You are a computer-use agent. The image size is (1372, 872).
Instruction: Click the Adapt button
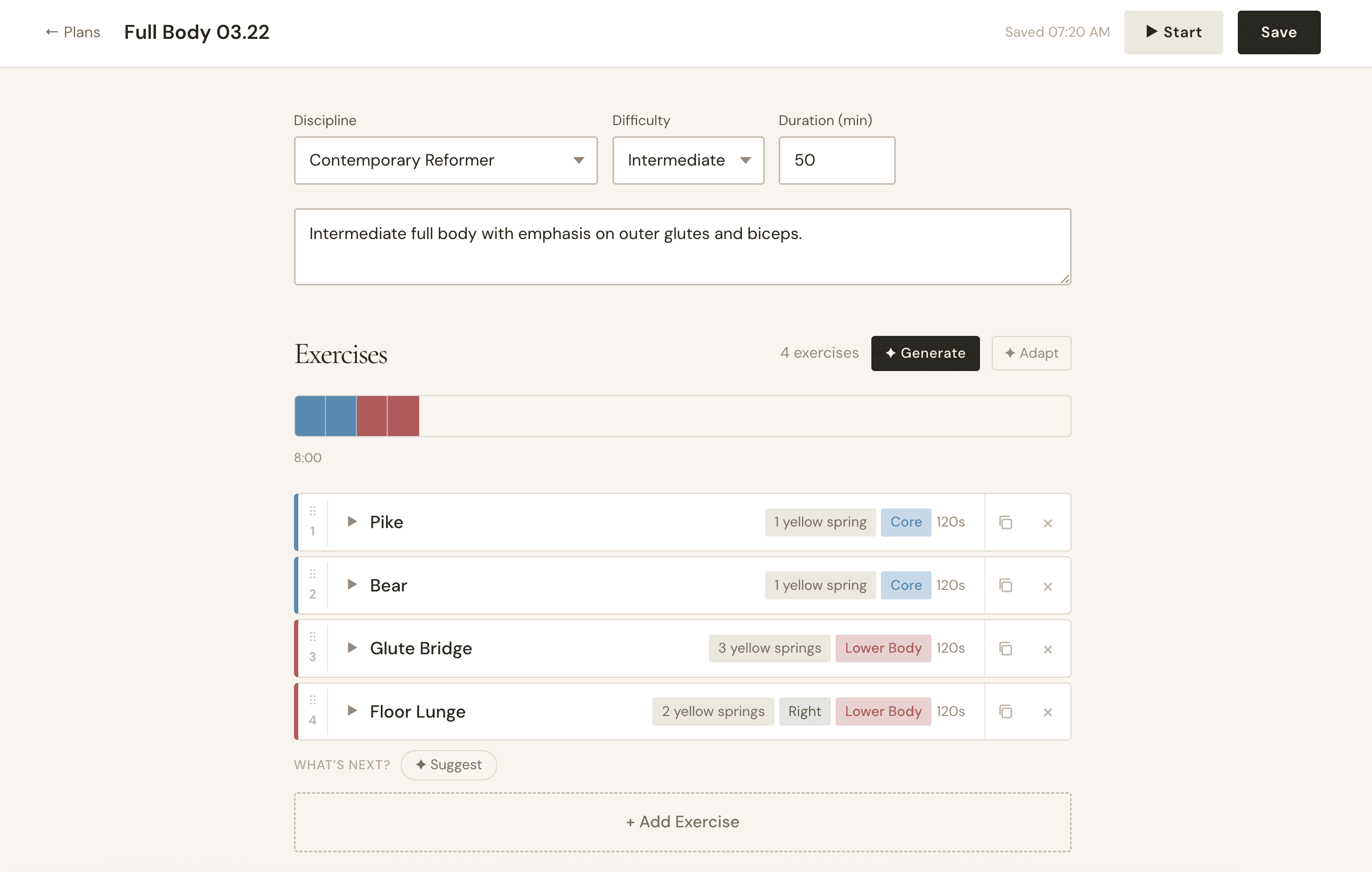coord(1031,353)
